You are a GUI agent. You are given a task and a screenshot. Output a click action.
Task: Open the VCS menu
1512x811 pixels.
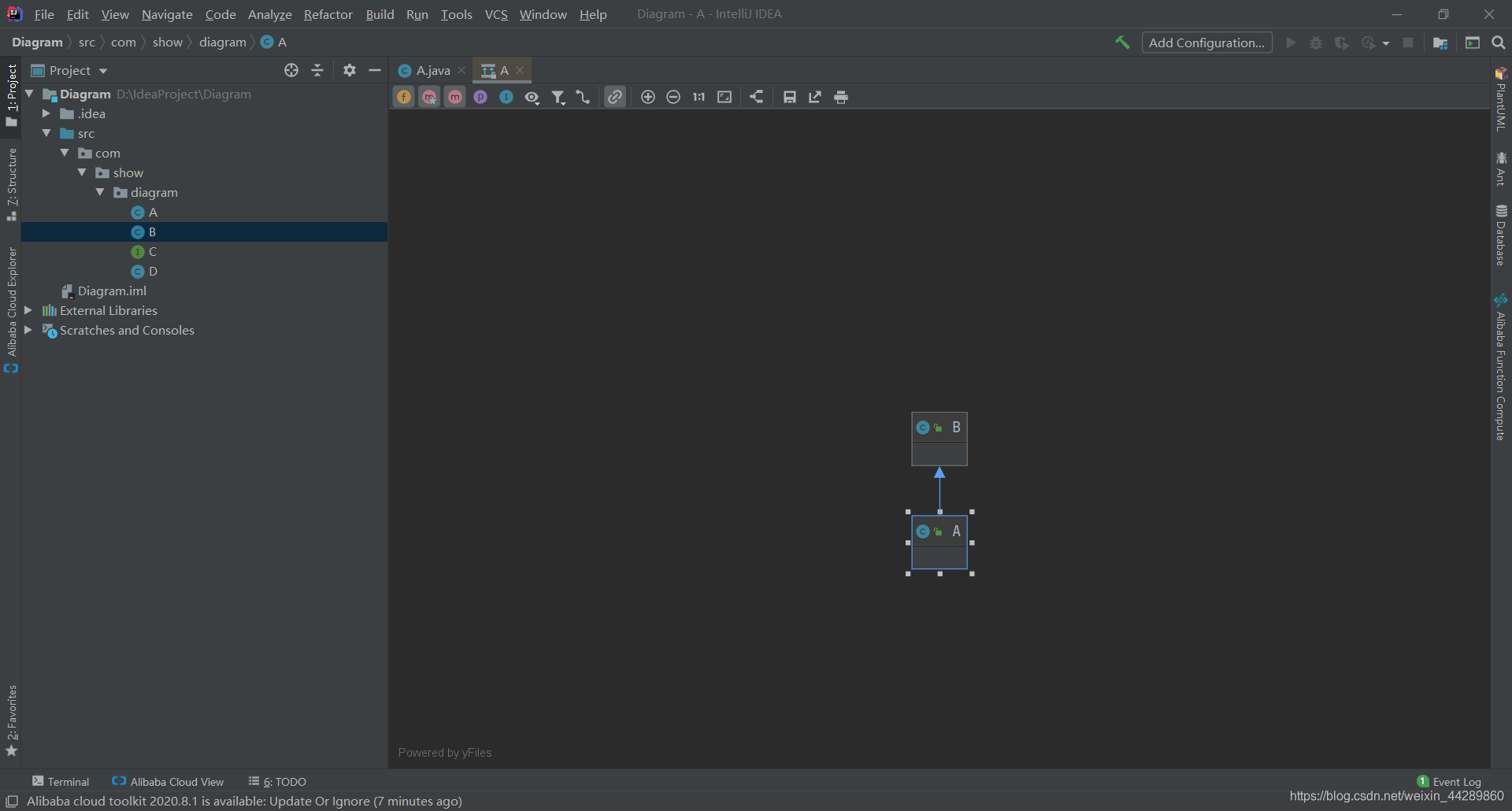(x=496, y=14)
